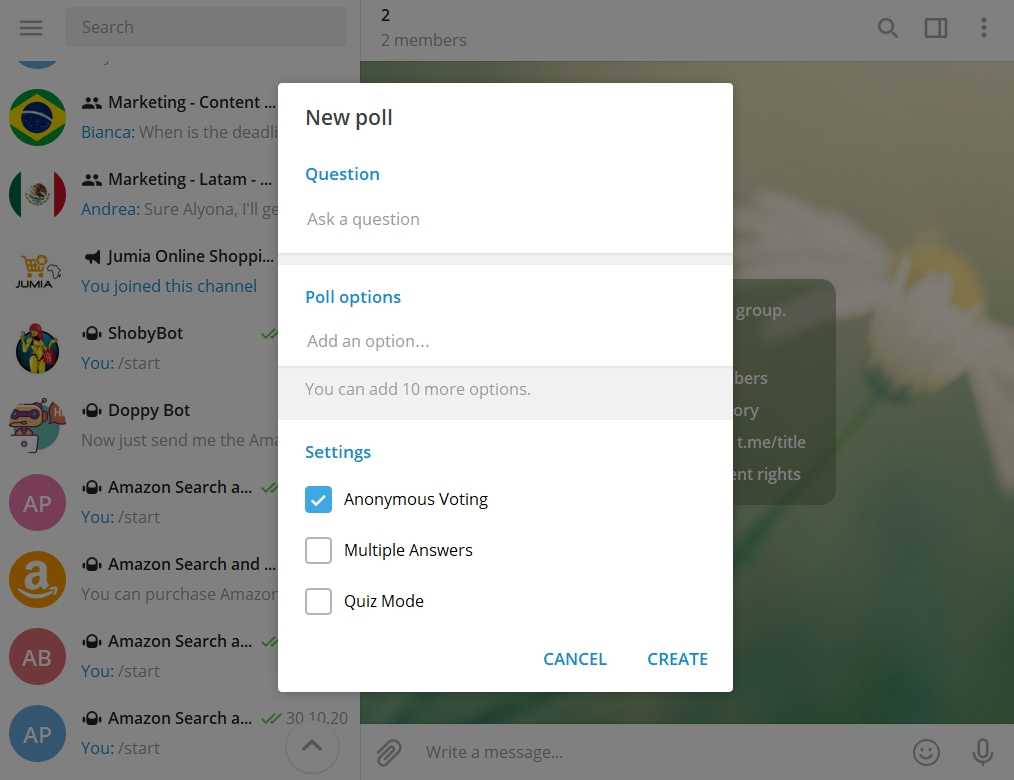
Task: Disable Anonymous Voting
Action: point(318,499)
